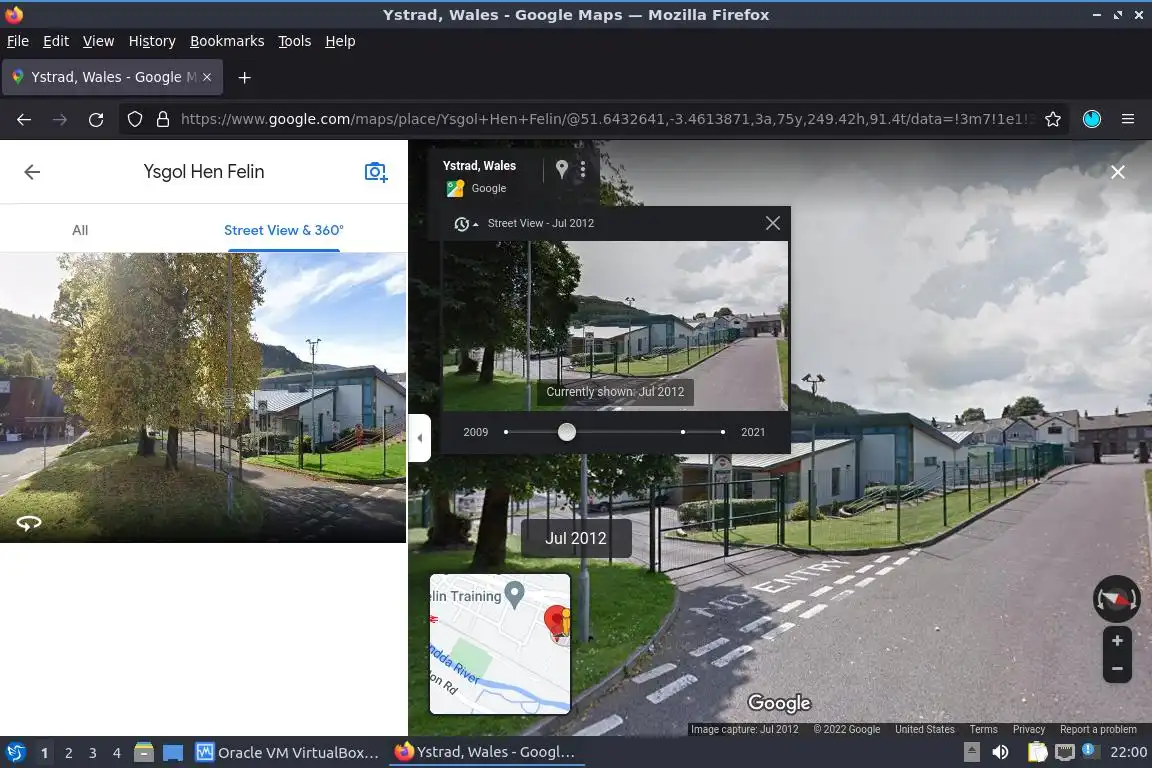Click the United States link

(924, 729)
